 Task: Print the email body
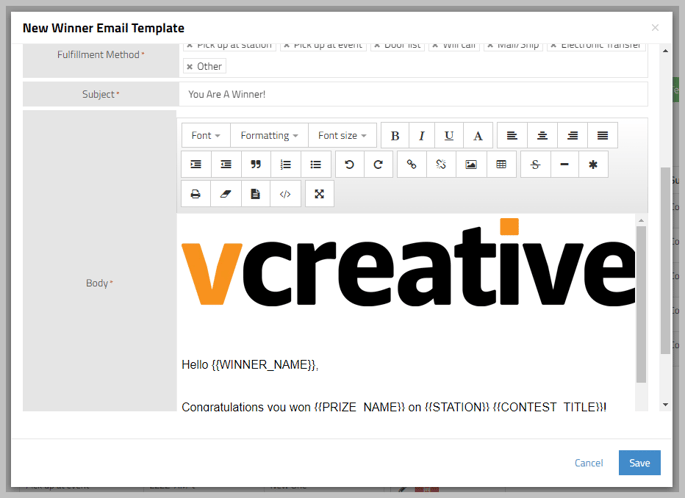[196, 194]
